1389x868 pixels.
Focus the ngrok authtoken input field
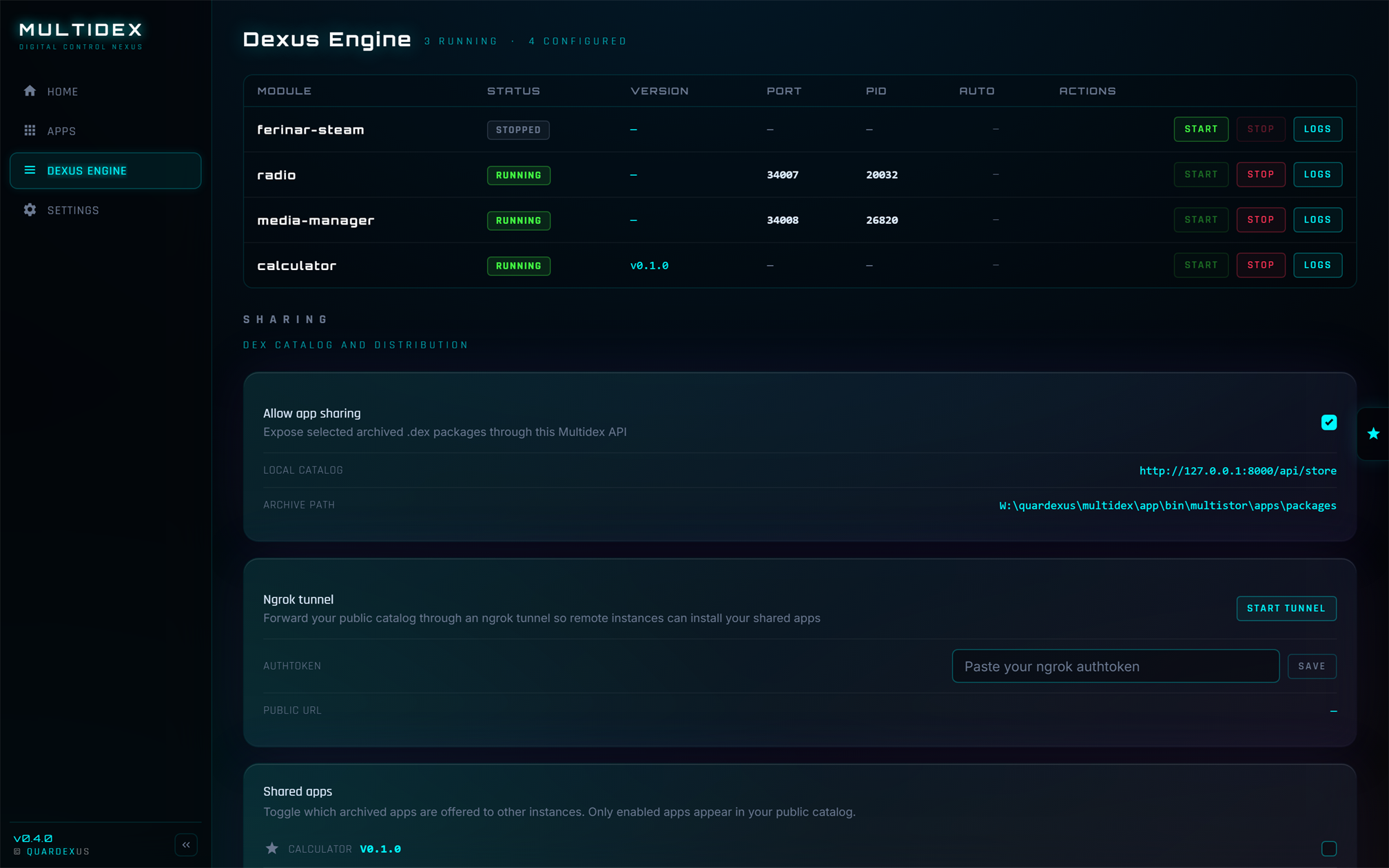(x=1115, y=666)
